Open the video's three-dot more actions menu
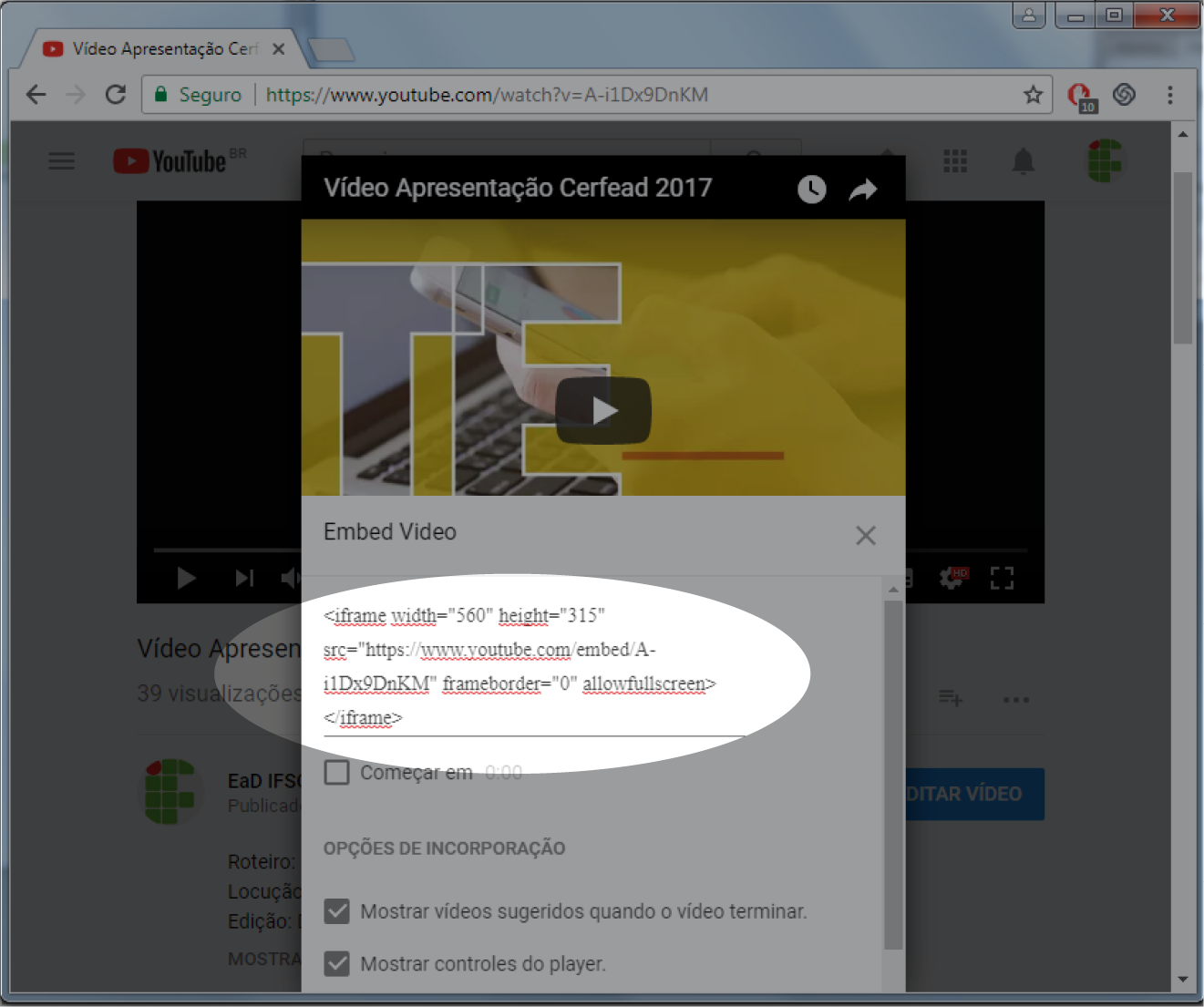This screenshot has height=1007, width=1204. [x=1015, y=700]
